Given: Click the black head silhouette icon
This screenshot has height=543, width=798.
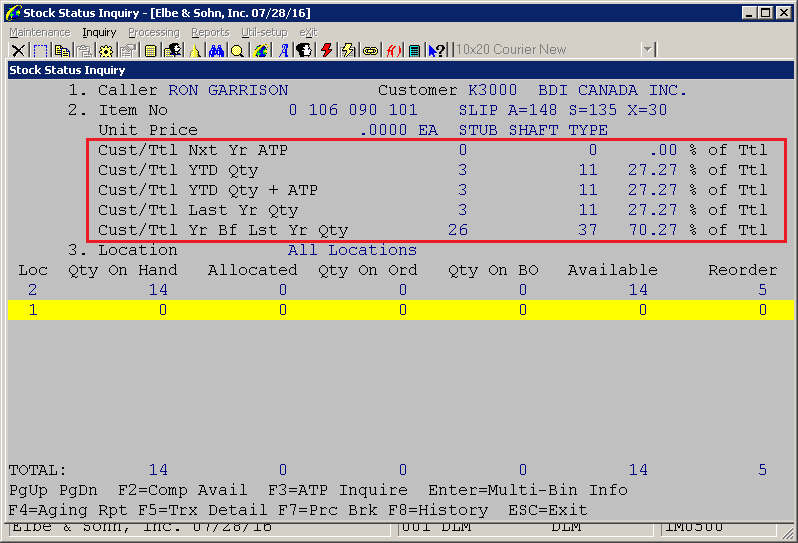Looking at the screenshot, I should 304,50.
